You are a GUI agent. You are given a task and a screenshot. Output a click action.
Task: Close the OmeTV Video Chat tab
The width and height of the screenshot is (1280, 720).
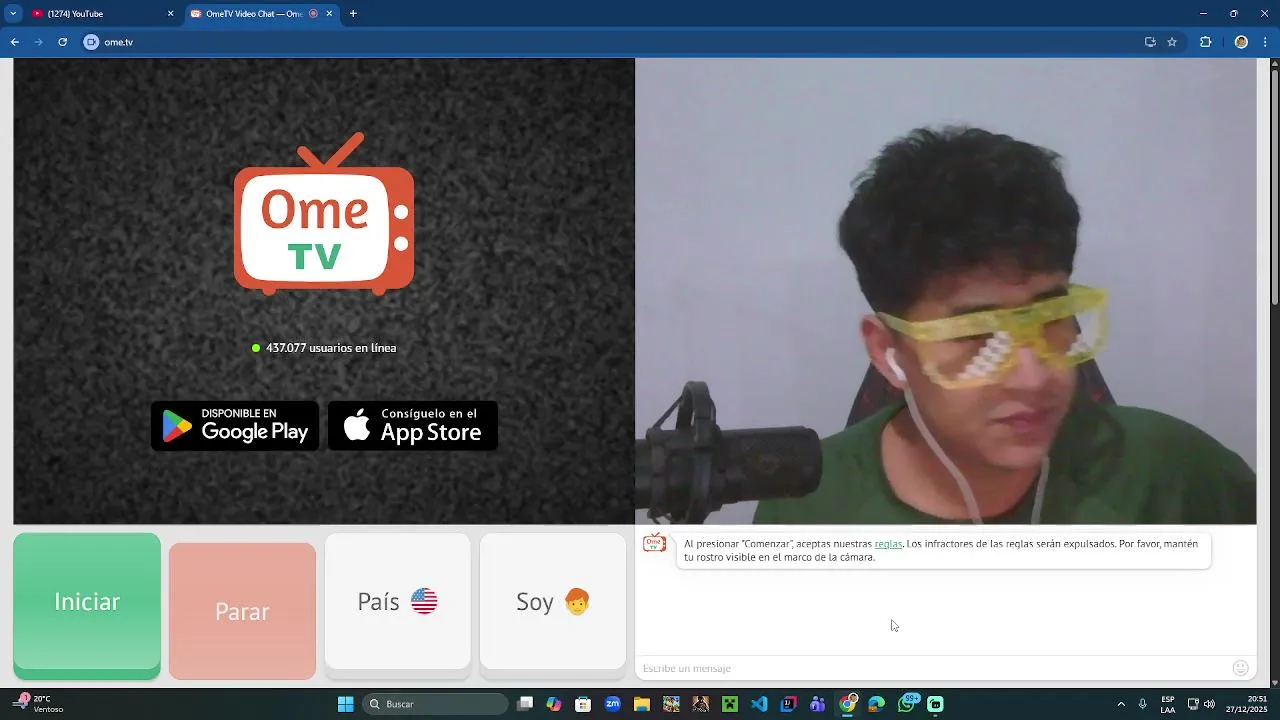pos(329,14)
